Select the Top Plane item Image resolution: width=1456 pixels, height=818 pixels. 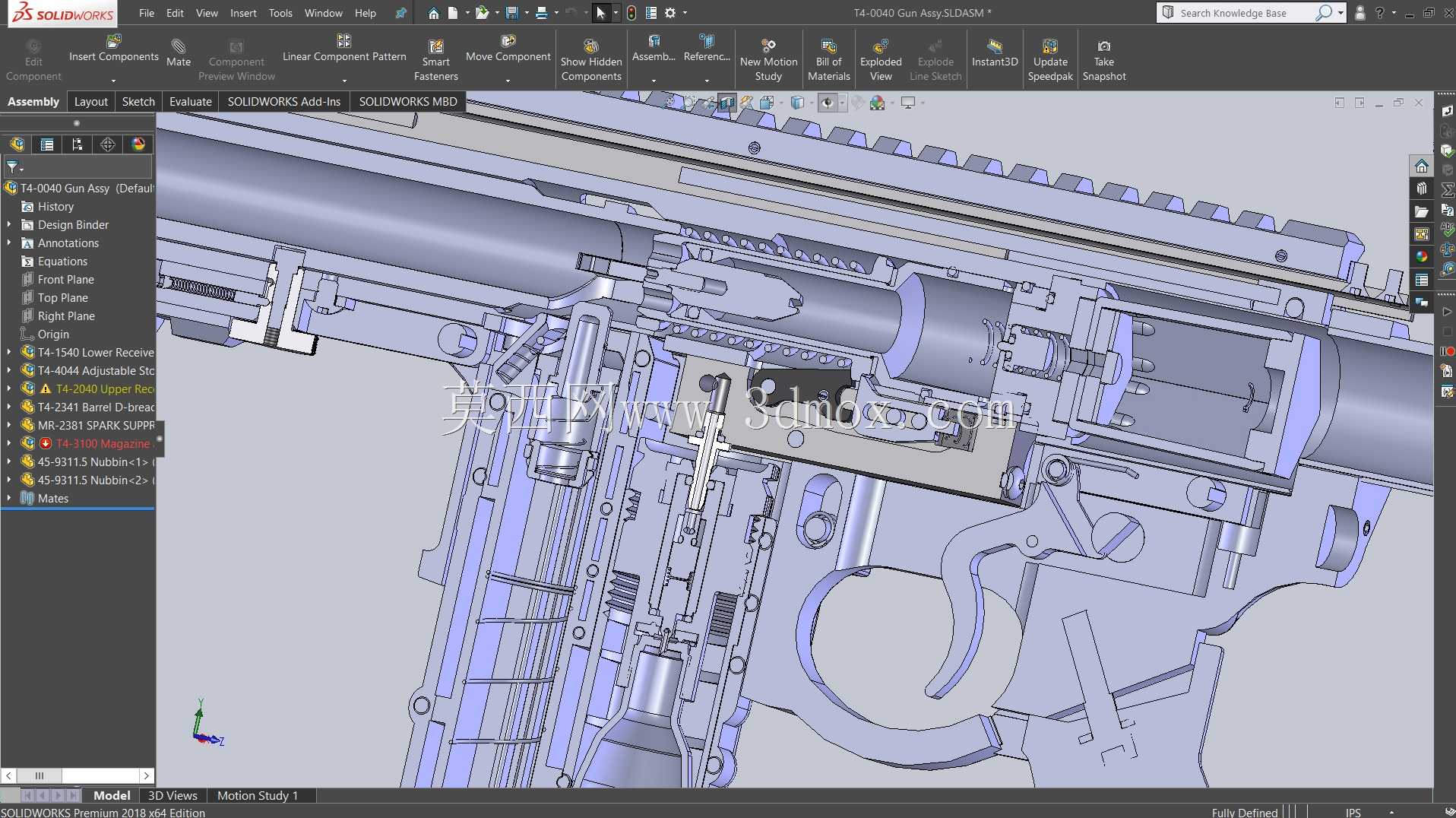[63, 298]
